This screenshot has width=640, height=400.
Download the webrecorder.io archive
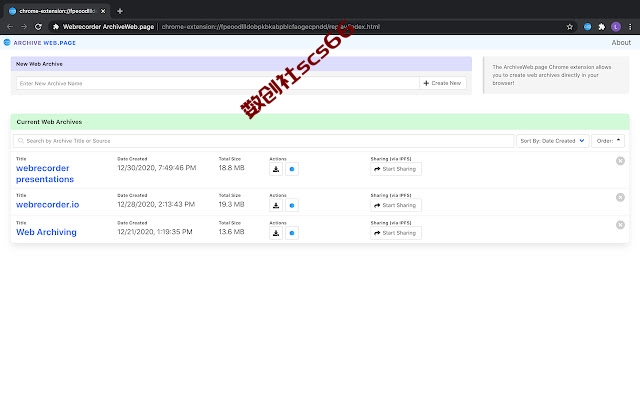click(276, 205)
